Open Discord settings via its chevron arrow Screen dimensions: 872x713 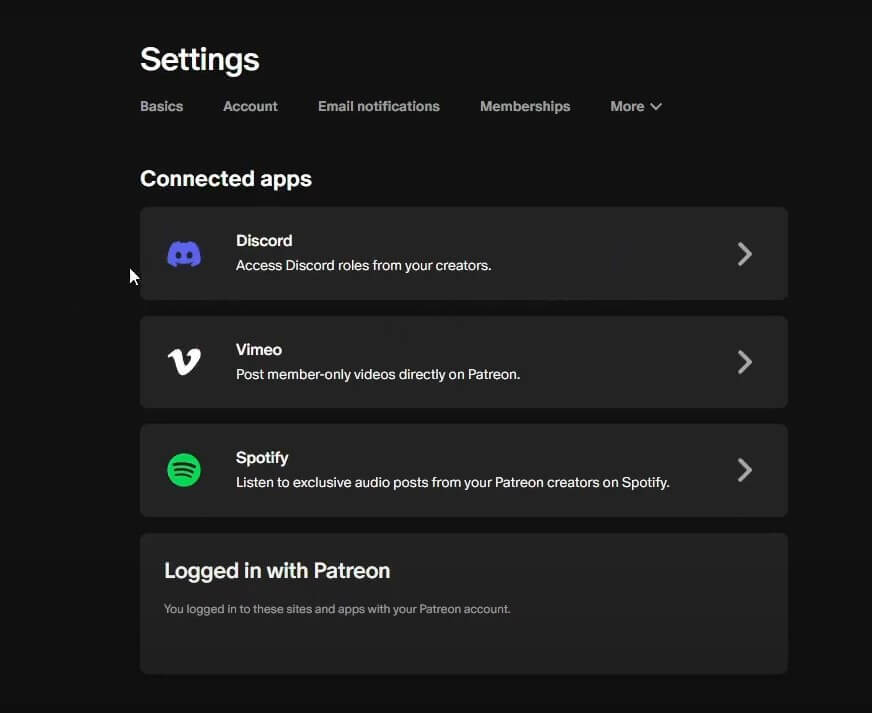tap(745, 254)
